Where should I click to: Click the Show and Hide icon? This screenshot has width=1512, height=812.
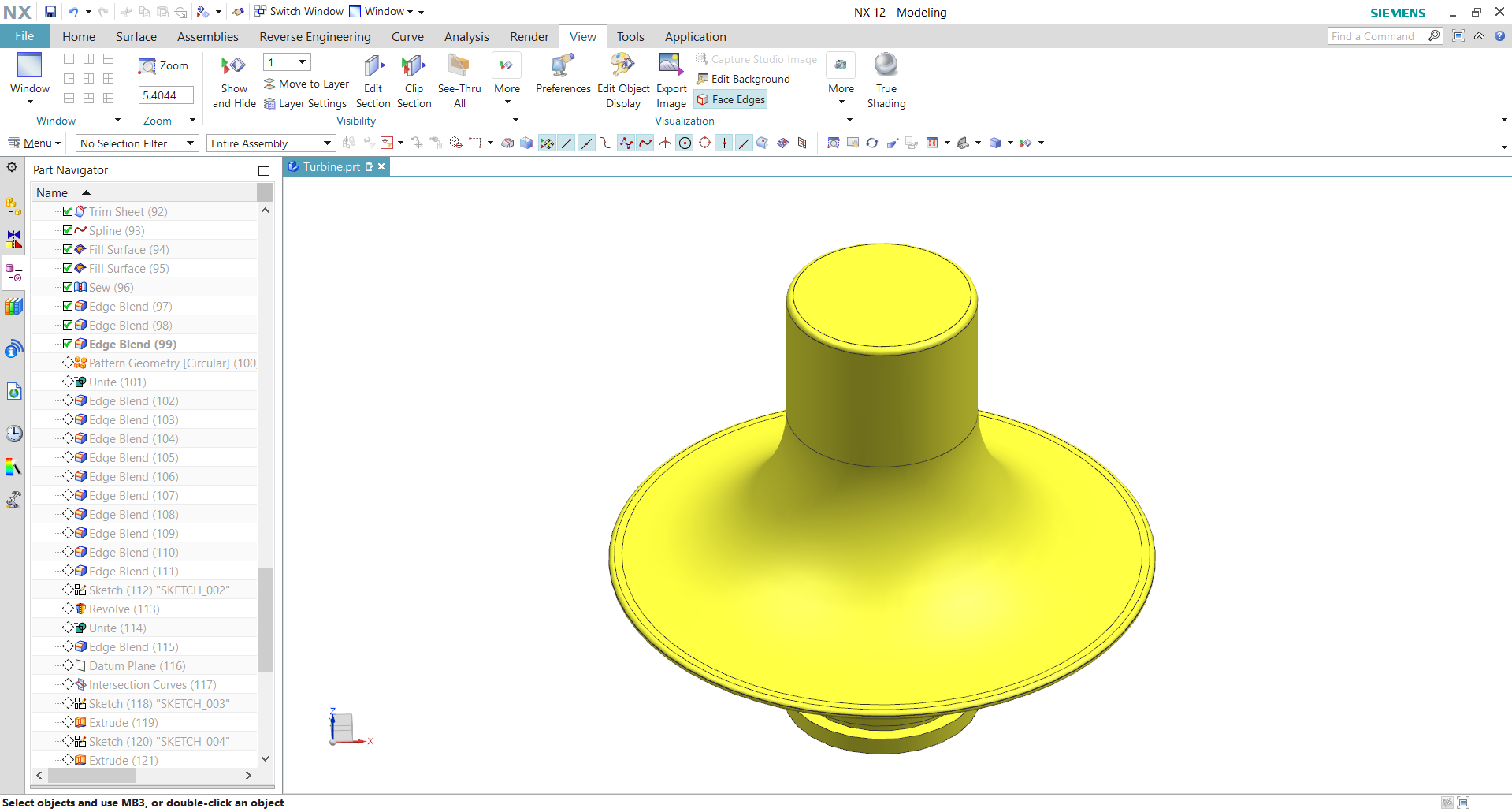click(x=233, y=66)
